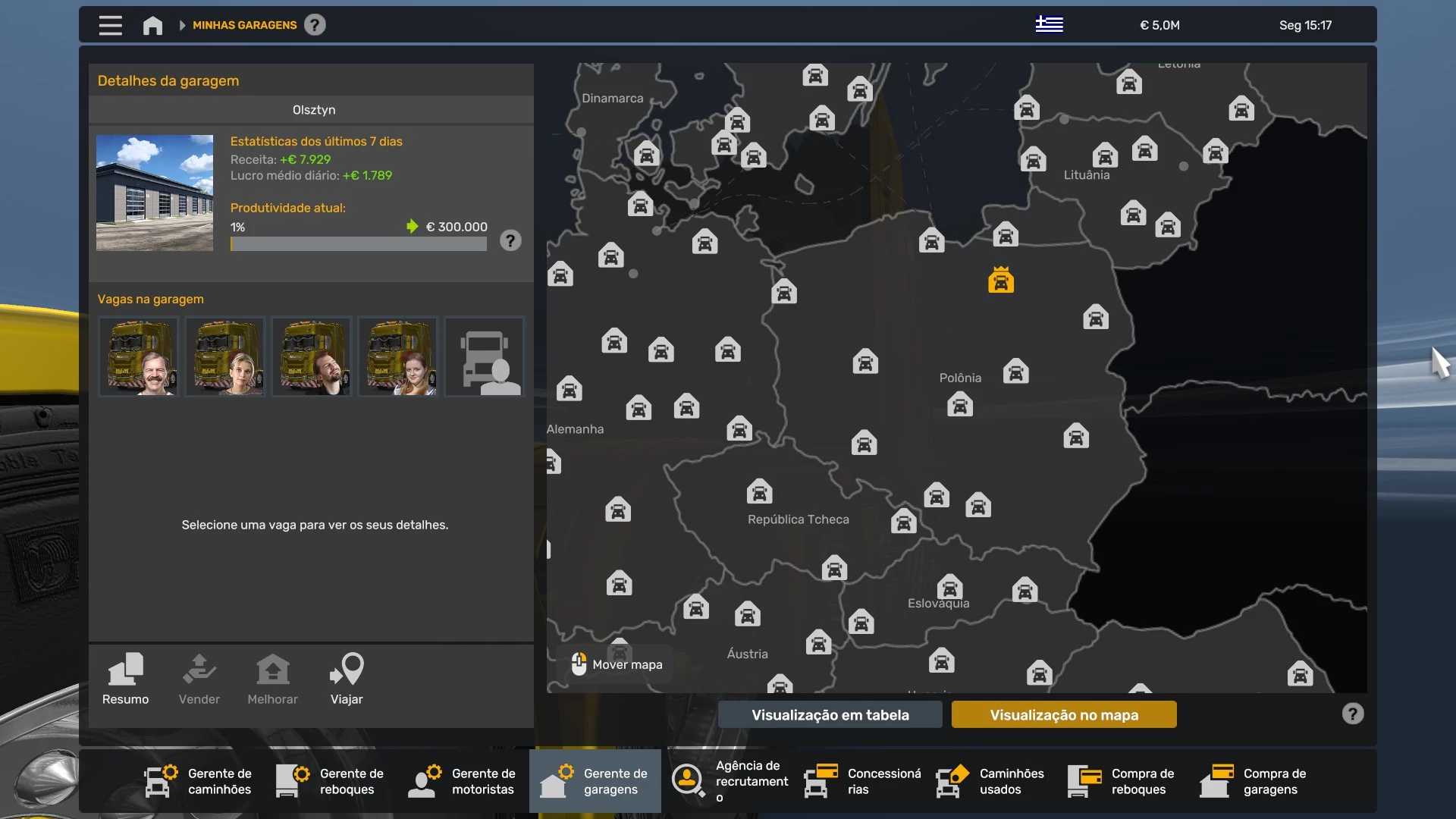Open the Resumo garage summary
Screen dimensions: 1456x819
(x=126, y=679)
